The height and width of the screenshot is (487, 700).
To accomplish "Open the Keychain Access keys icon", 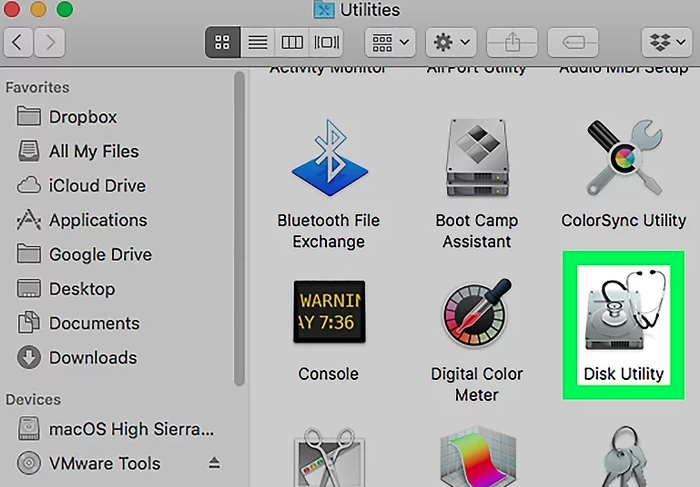I will tap(625, 456).
